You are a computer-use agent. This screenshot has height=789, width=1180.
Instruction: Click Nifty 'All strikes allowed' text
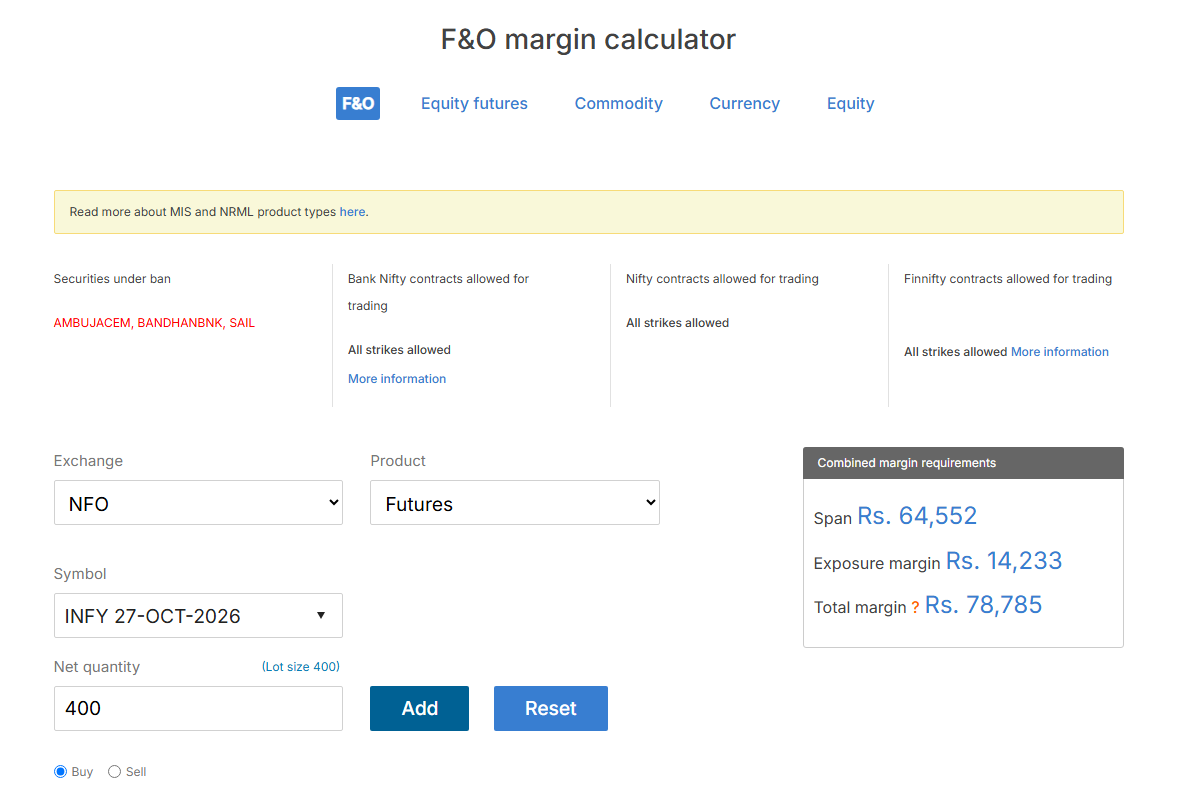[677, 322]
